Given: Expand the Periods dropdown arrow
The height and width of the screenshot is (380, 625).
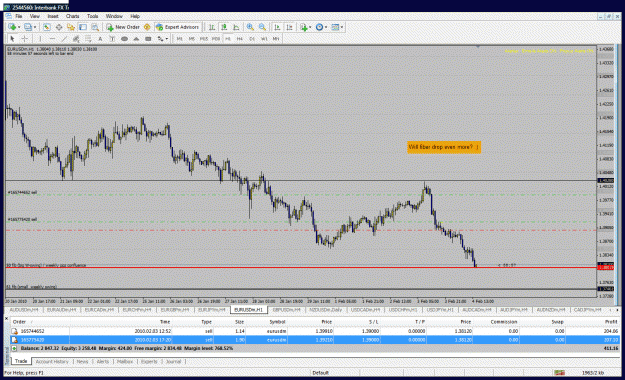Looking at the screenshot, I should [x=326, y=27].
